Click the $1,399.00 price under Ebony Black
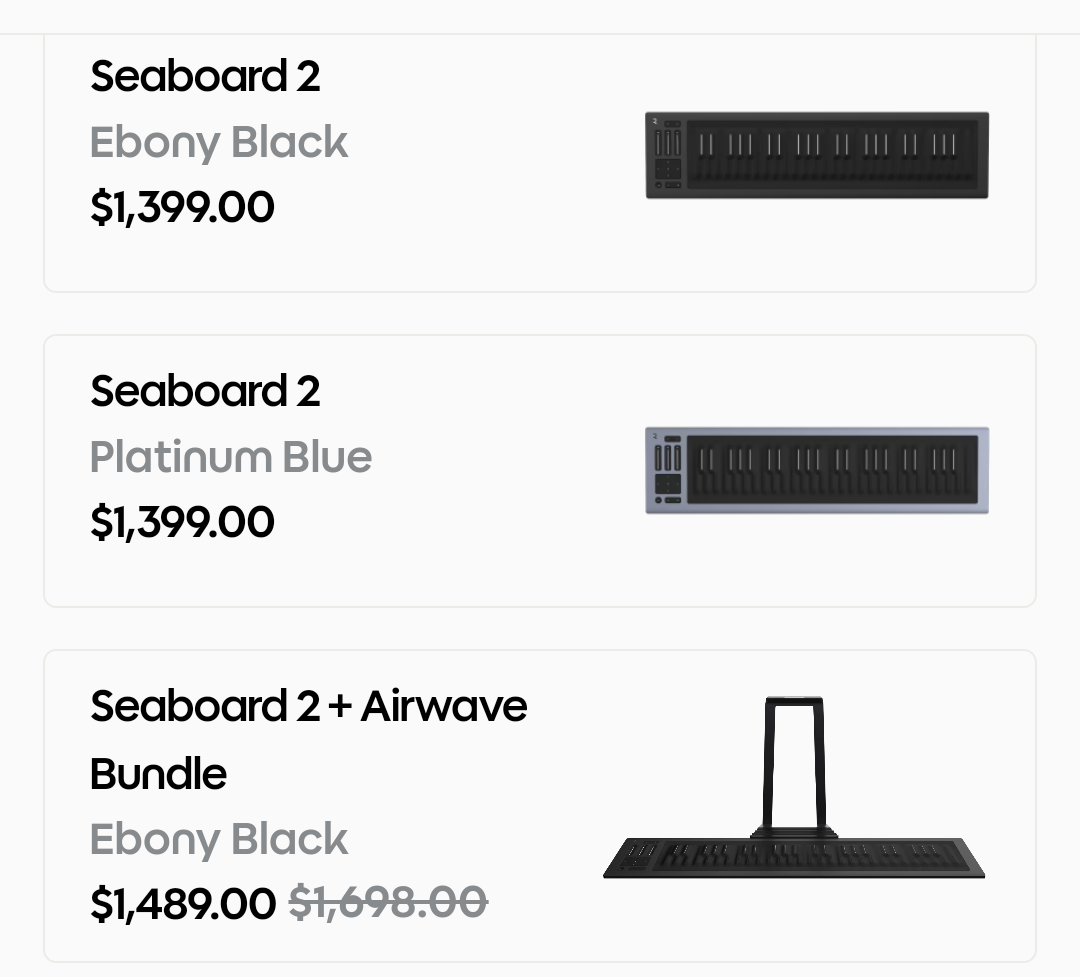 pos(182,207)
